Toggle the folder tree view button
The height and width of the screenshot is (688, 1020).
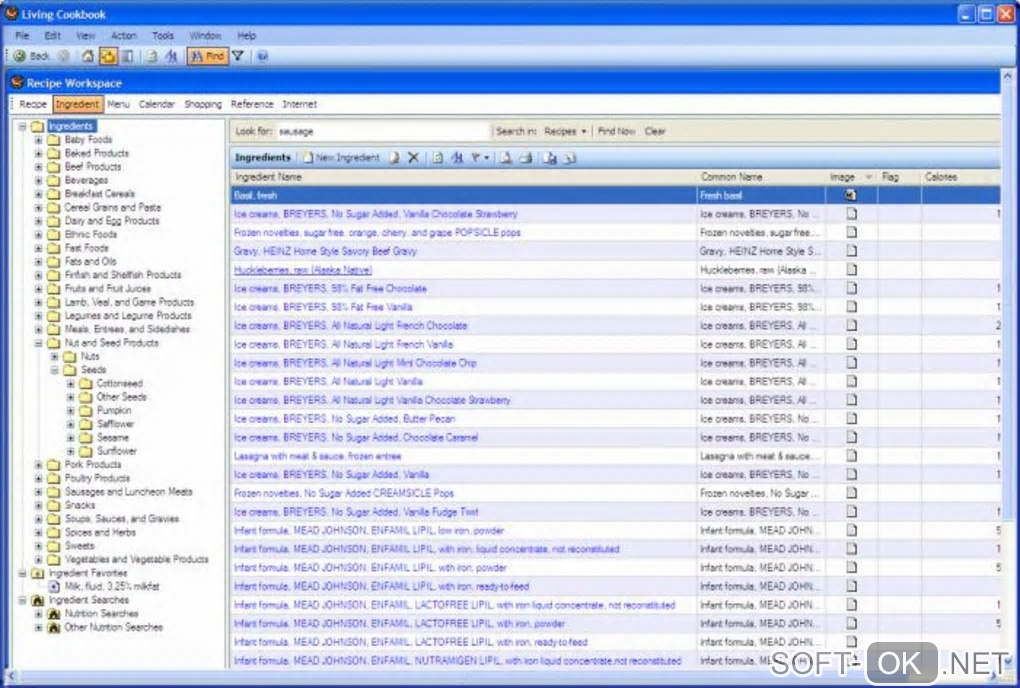(108, 56)
